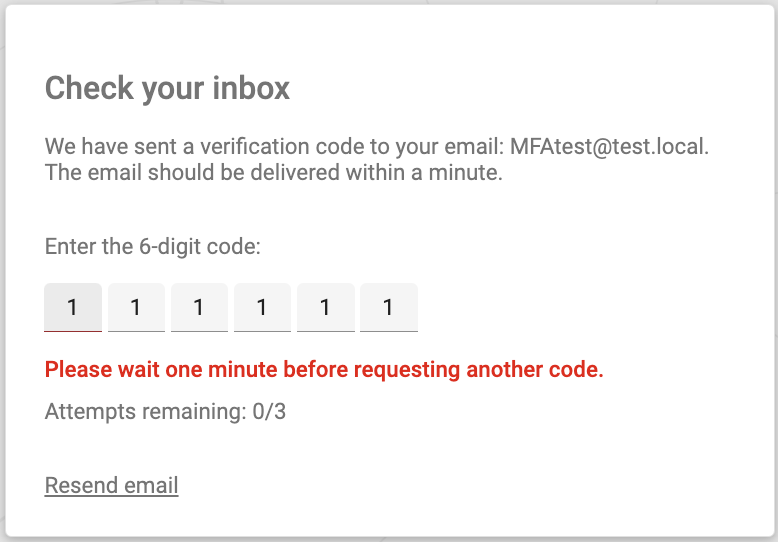
Task: Click the fourth digit code box
Action: pos(262,308)
